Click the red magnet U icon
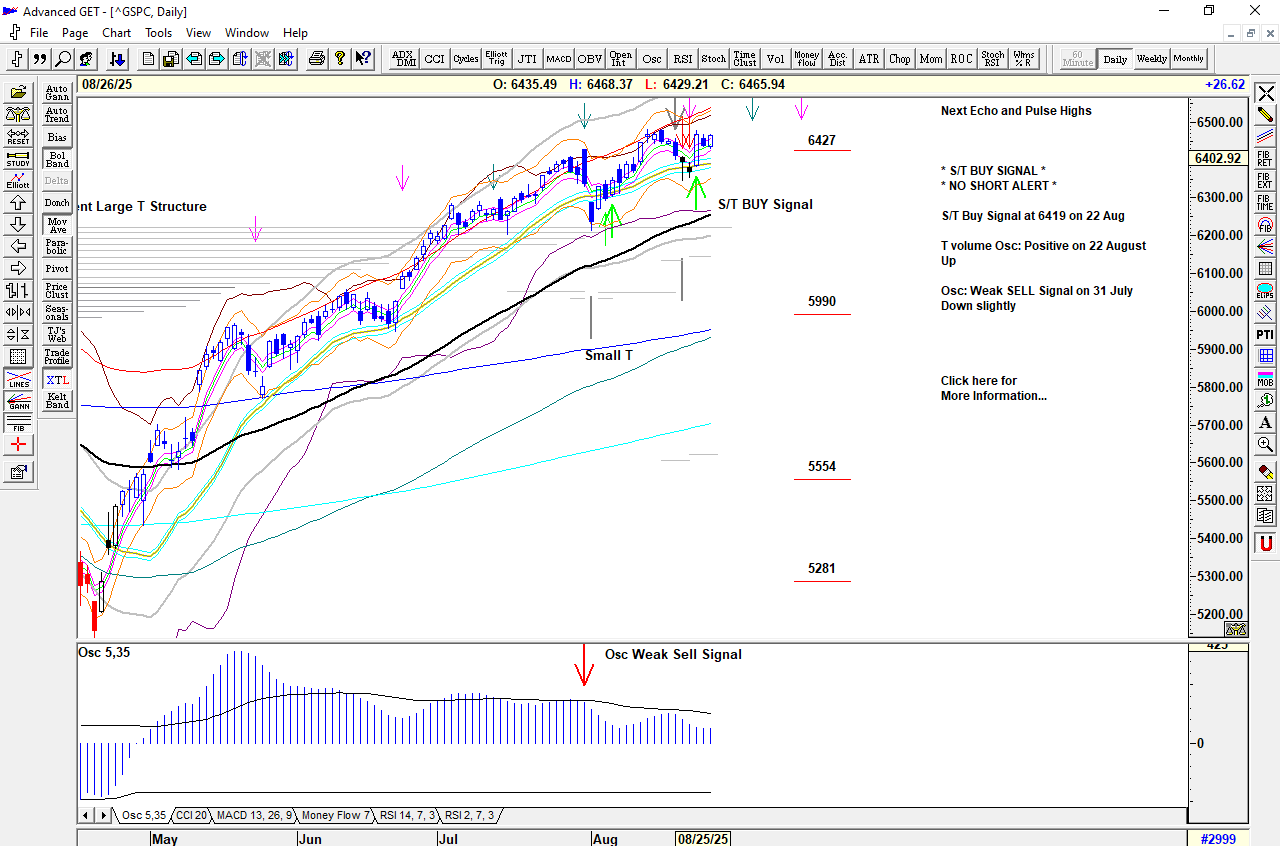1280x846 pixels. pyautogui.click(x=1265, y=543)
